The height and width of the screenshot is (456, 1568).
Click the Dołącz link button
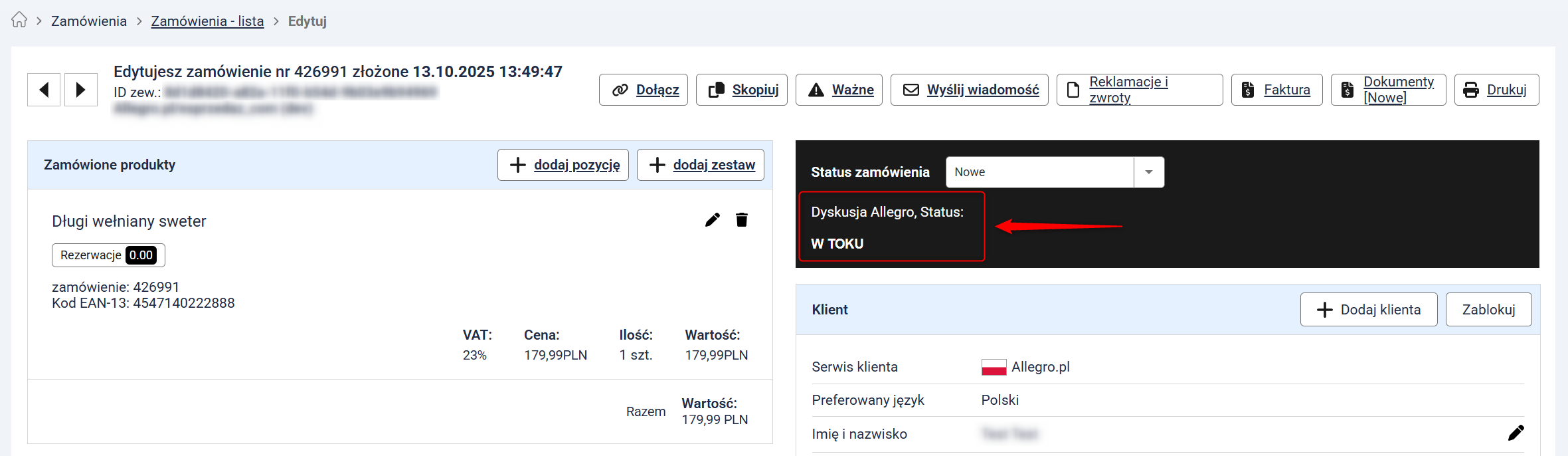[643, 90]
